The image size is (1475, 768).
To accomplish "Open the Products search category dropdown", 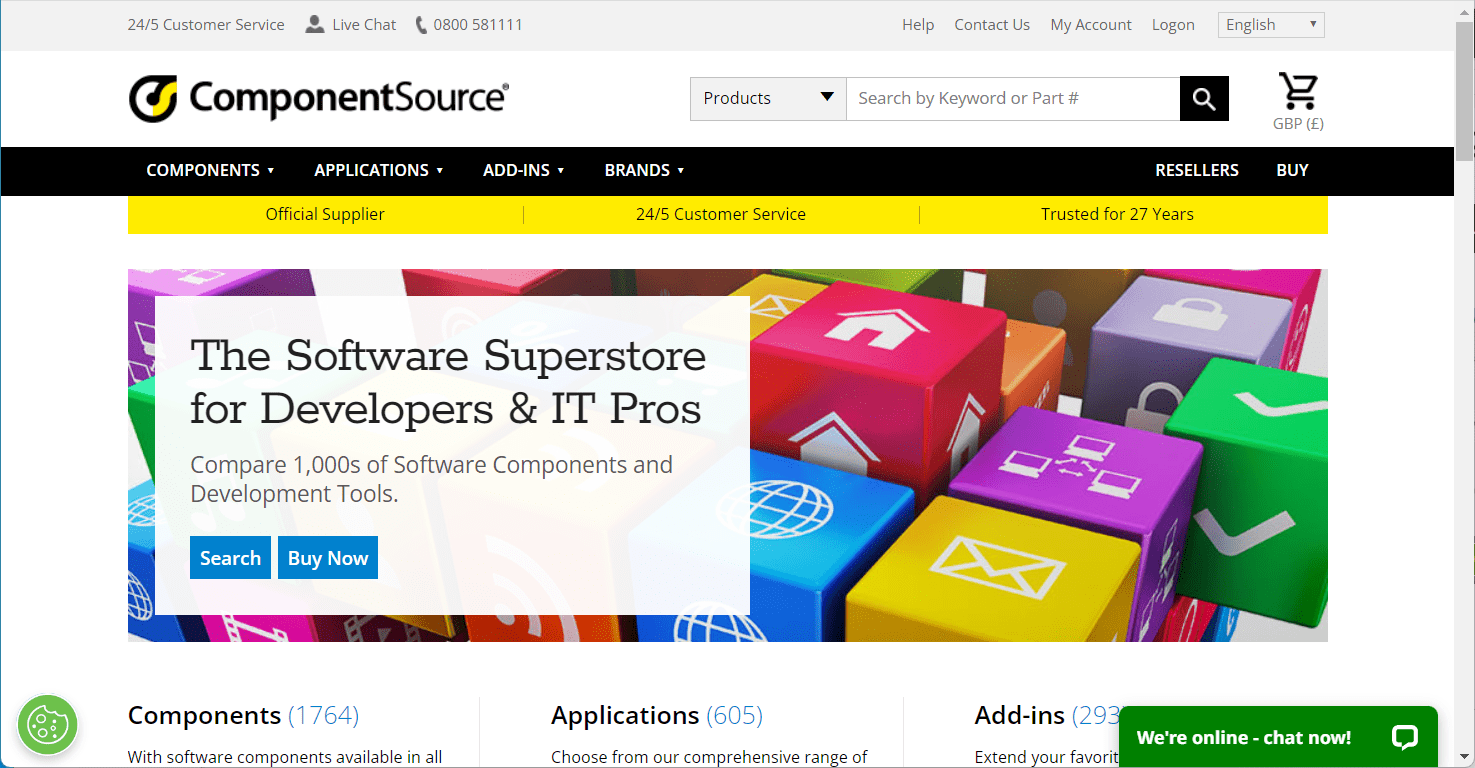I will (767, 98).
